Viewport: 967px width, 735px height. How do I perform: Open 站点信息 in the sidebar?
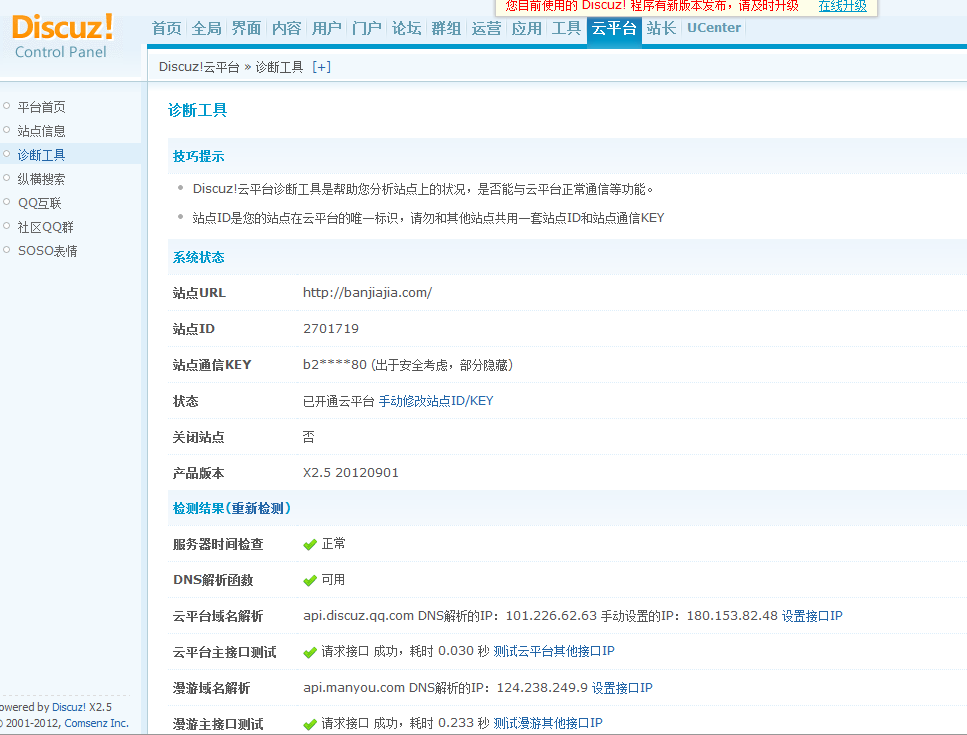pyautogui.click(x=41, y=131)
